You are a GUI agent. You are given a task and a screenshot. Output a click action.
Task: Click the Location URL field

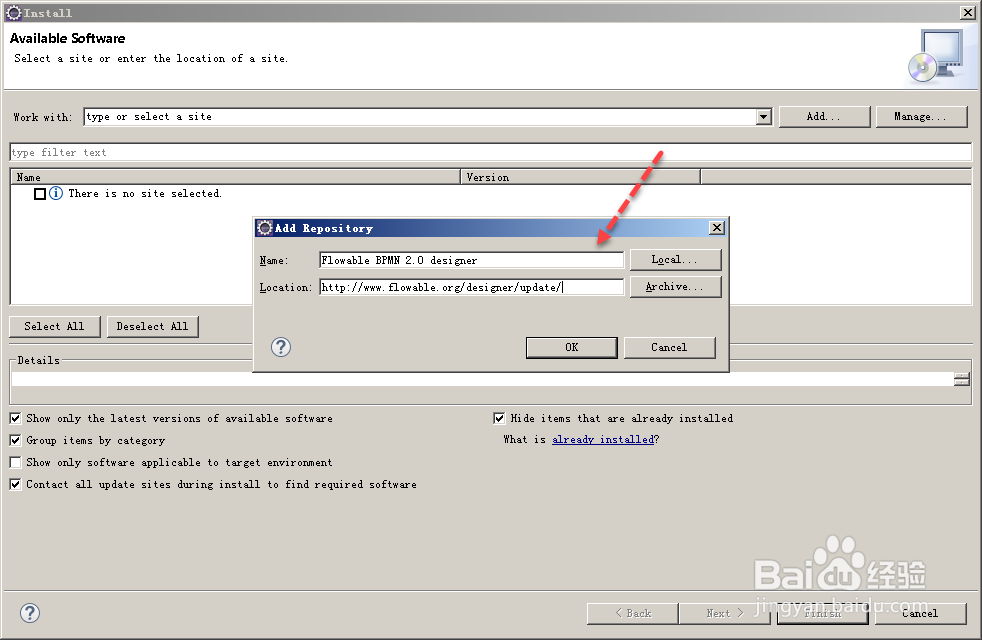(471, 287)
